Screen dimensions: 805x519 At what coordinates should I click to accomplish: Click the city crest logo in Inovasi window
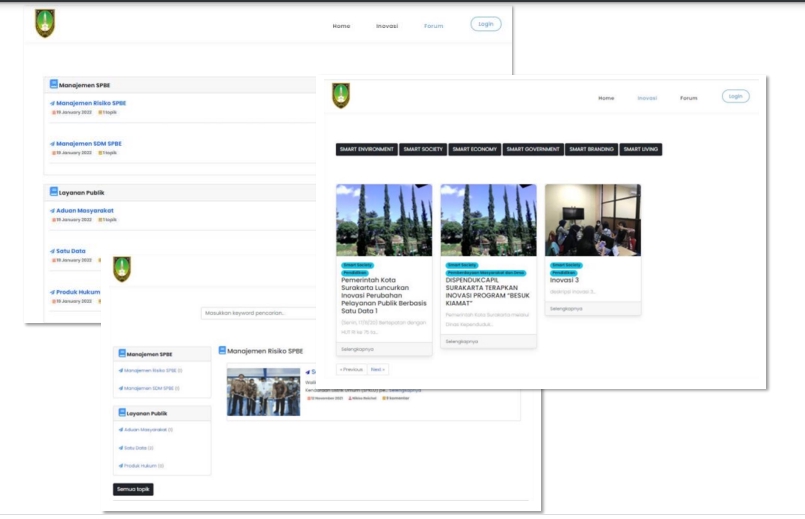click(341, 95)
